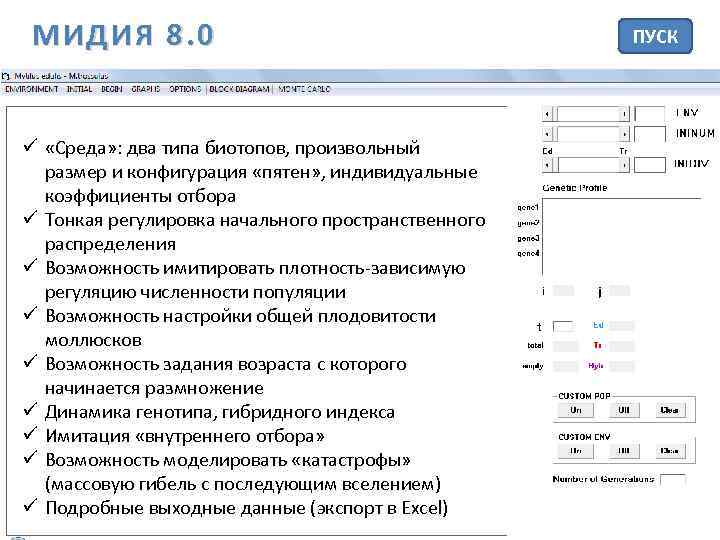Click the i value field
The image size is (720, 540).
coord(563,291)
